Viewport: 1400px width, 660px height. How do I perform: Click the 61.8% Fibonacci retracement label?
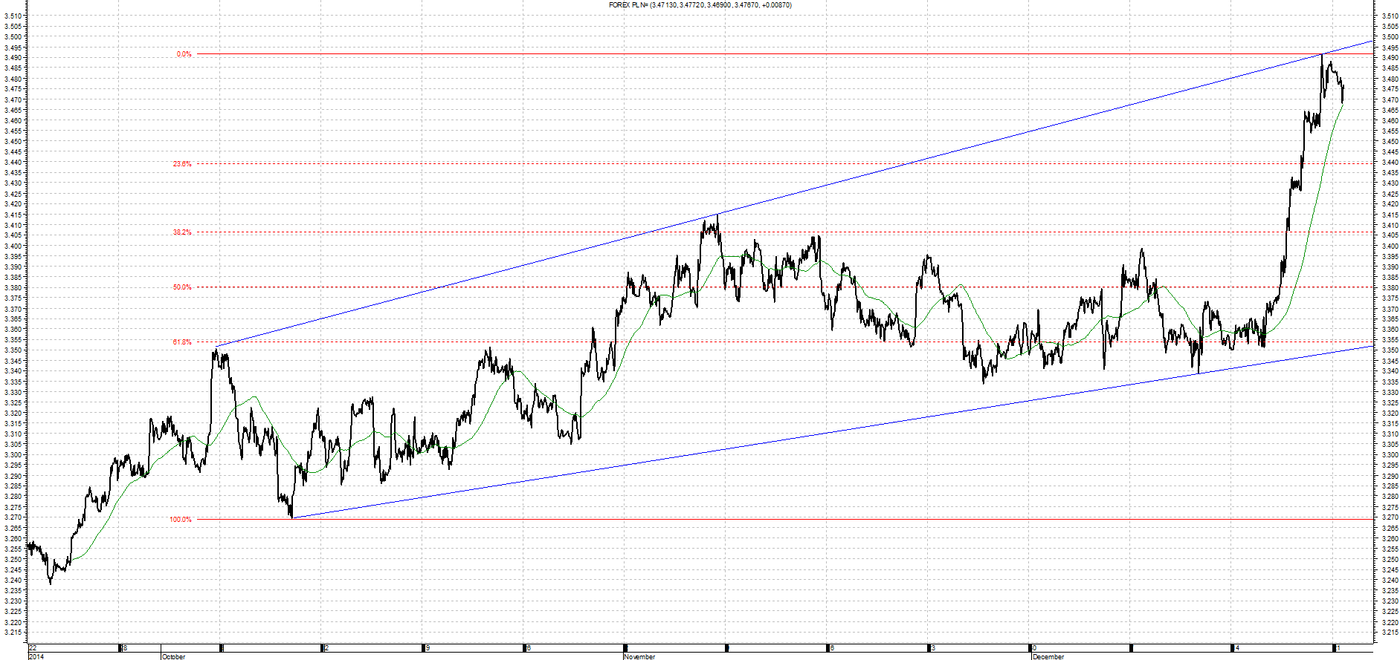click(x=182, y=342)
